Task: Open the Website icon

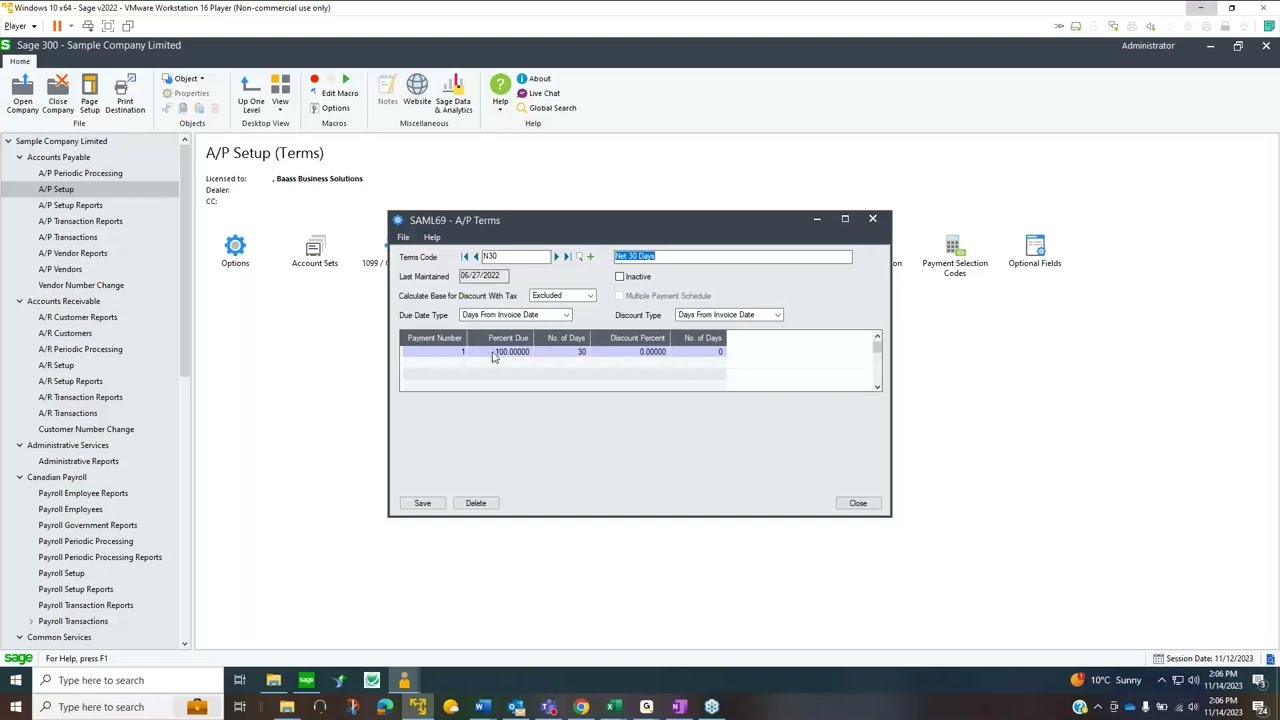Action: tap(417, 90)
